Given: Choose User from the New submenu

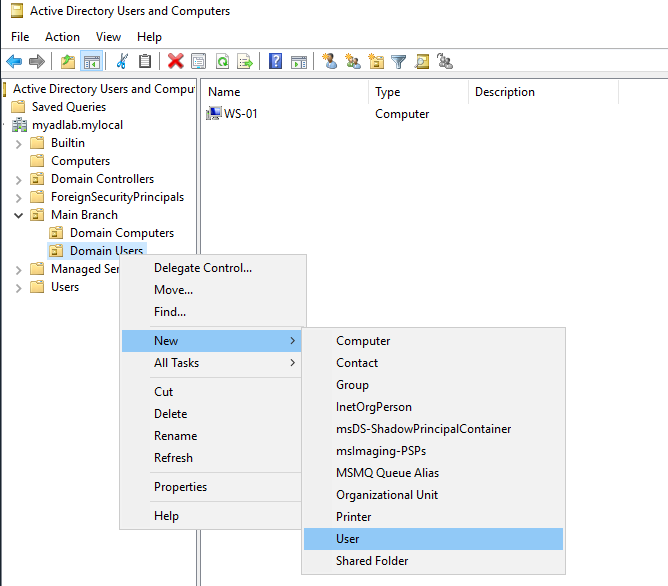Looking at the screenshot, I should (x=348, y=539).
